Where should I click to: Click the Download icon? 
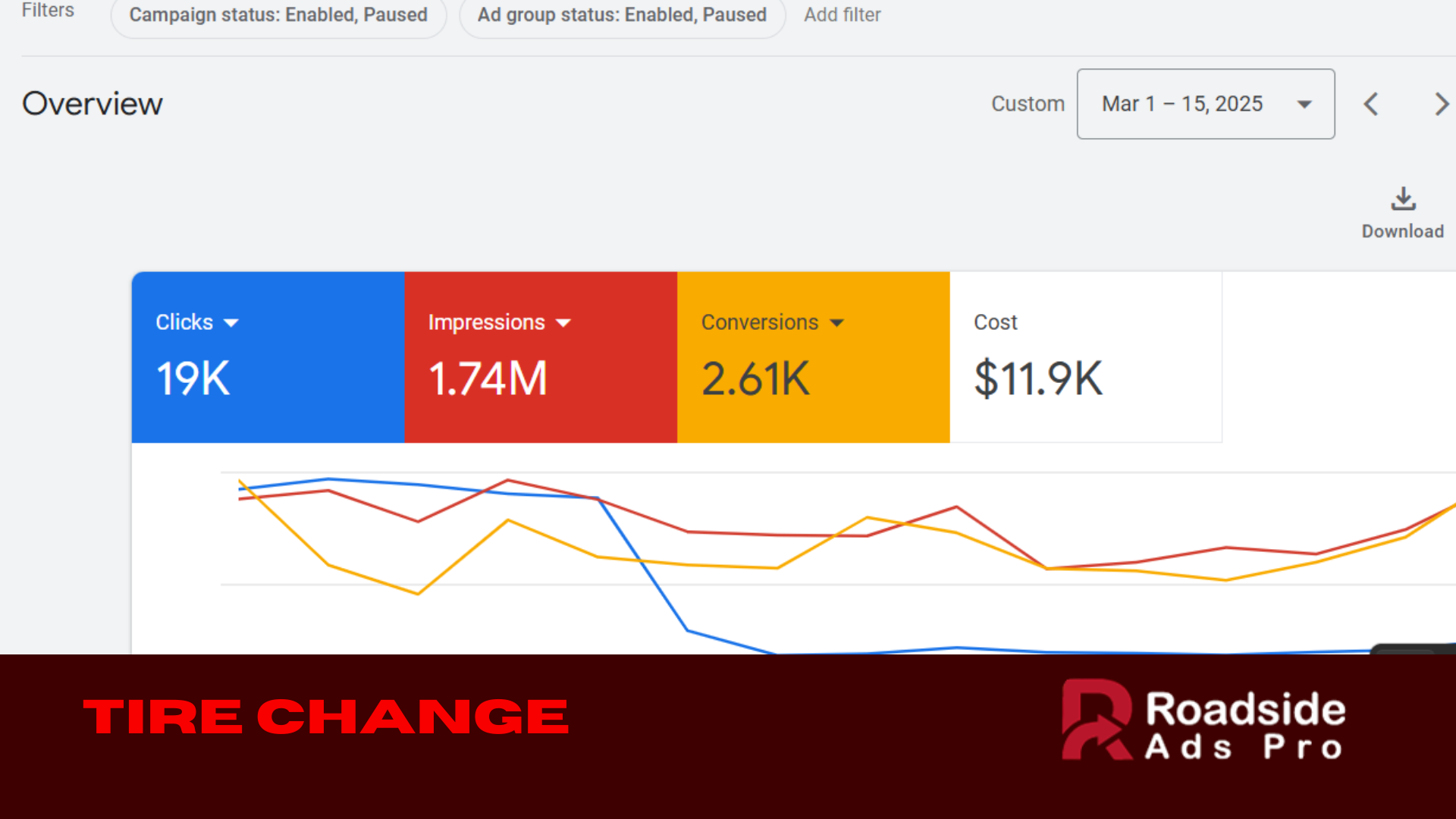click(1403, 199)
